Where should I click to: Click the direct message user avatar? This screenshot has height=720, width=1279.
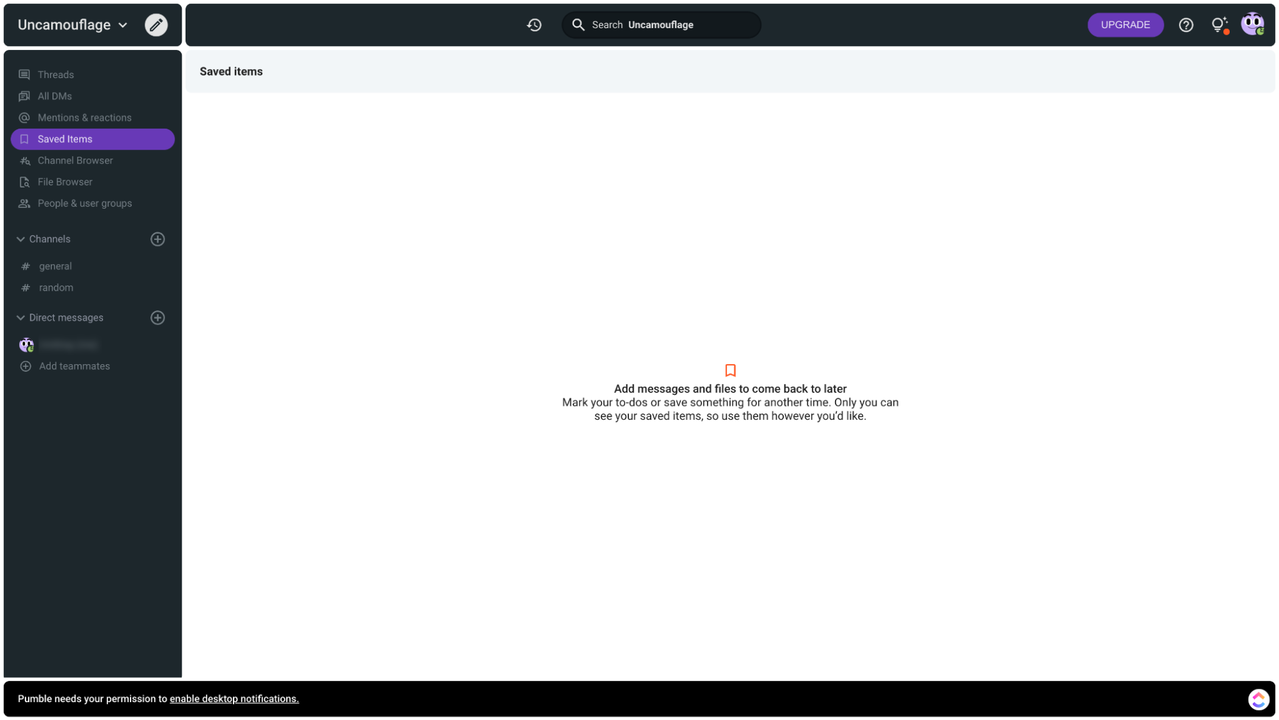click(27, 345)
